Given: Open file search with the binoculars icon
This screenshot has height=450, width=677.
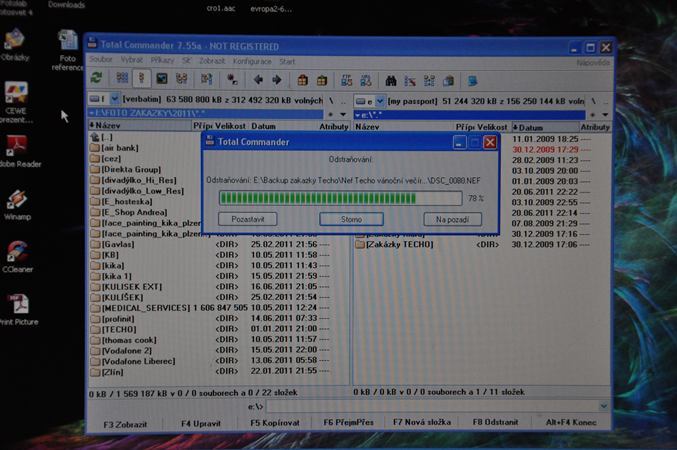Looking at the screenshot, I should coord(391,81).
